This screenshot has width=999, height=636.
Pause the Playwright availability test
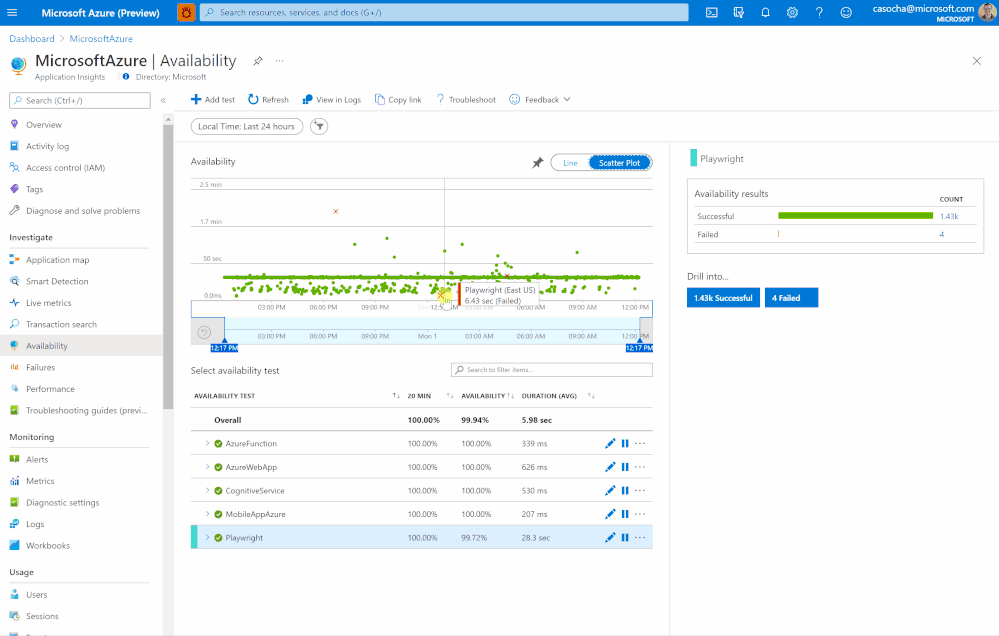tap(625, 538)
